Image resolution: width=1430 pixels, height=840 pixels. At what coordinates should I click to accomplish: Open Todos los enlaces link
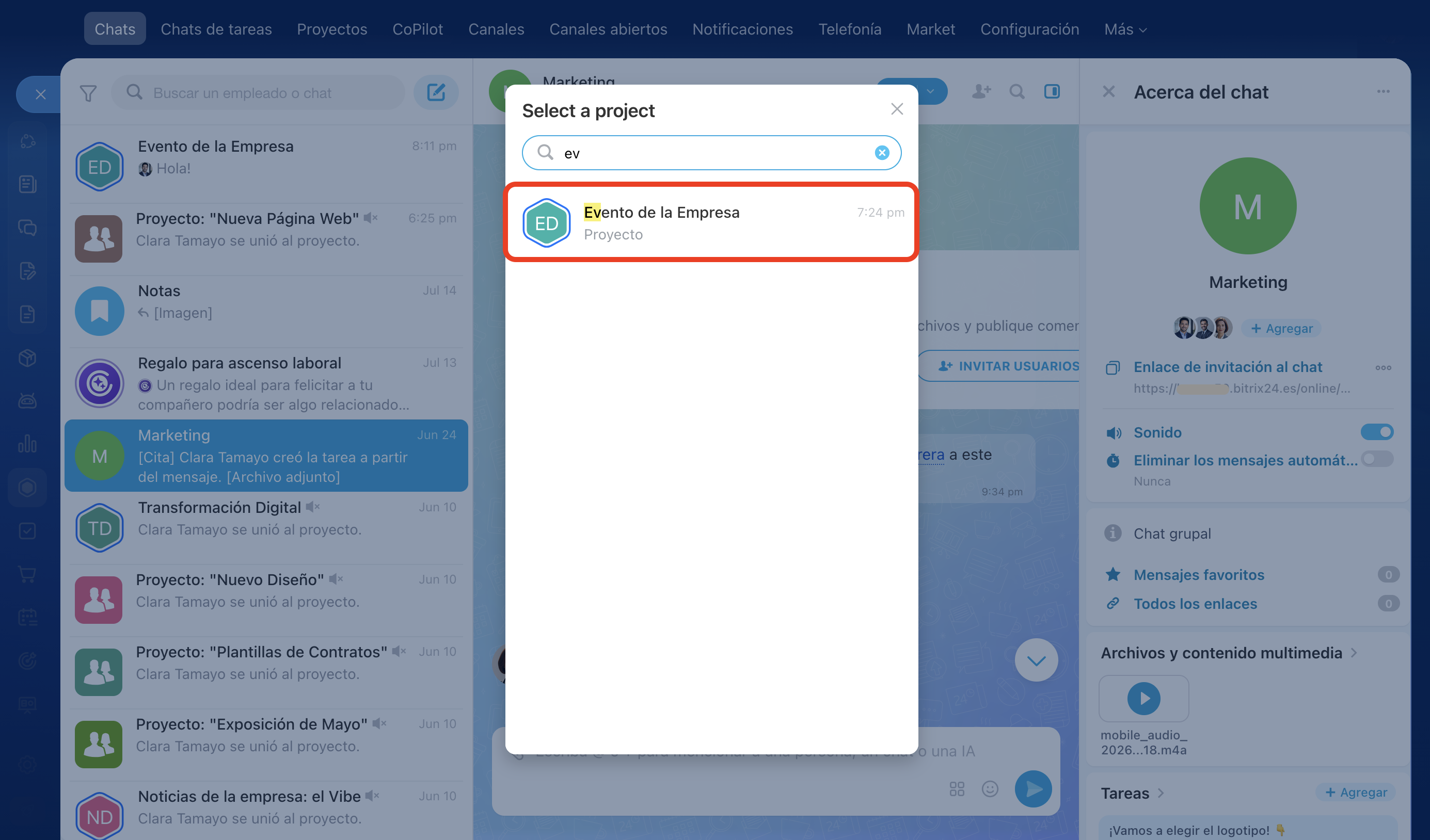(x=1195, y=604)
